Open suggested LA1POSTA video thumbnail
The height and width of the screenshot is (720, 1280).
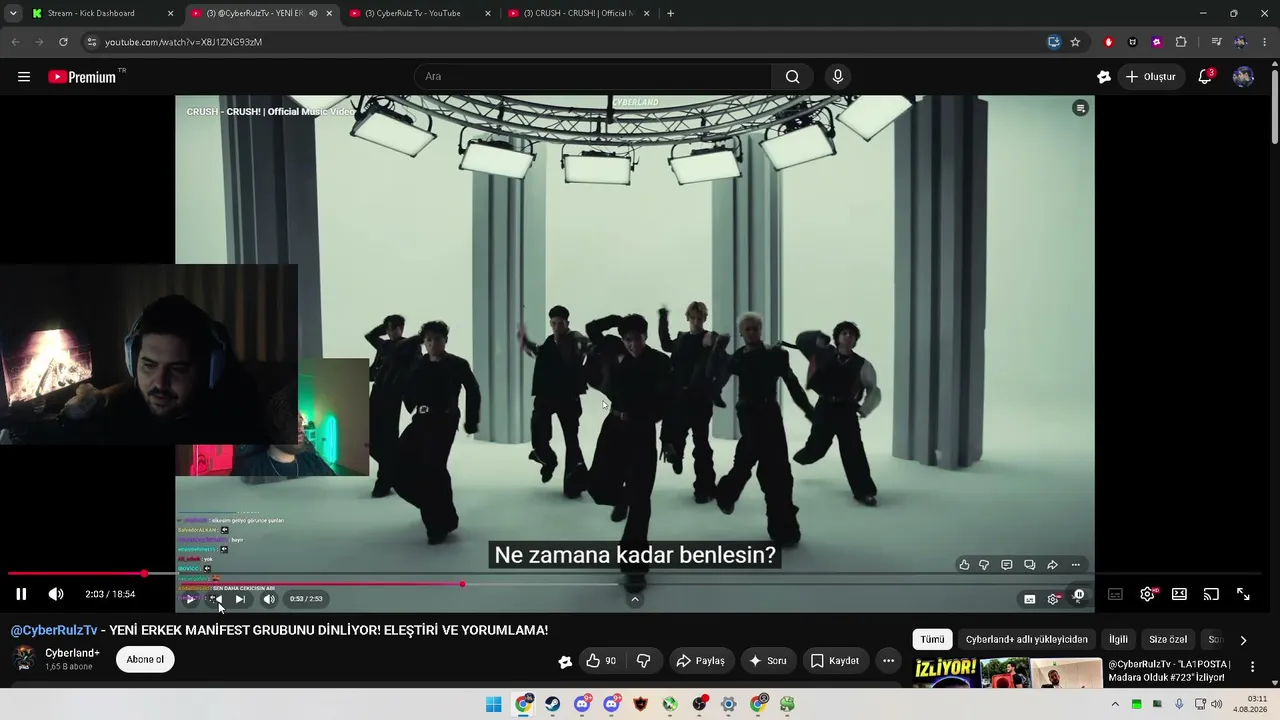pyautogui.click(x=1008, y=673)
